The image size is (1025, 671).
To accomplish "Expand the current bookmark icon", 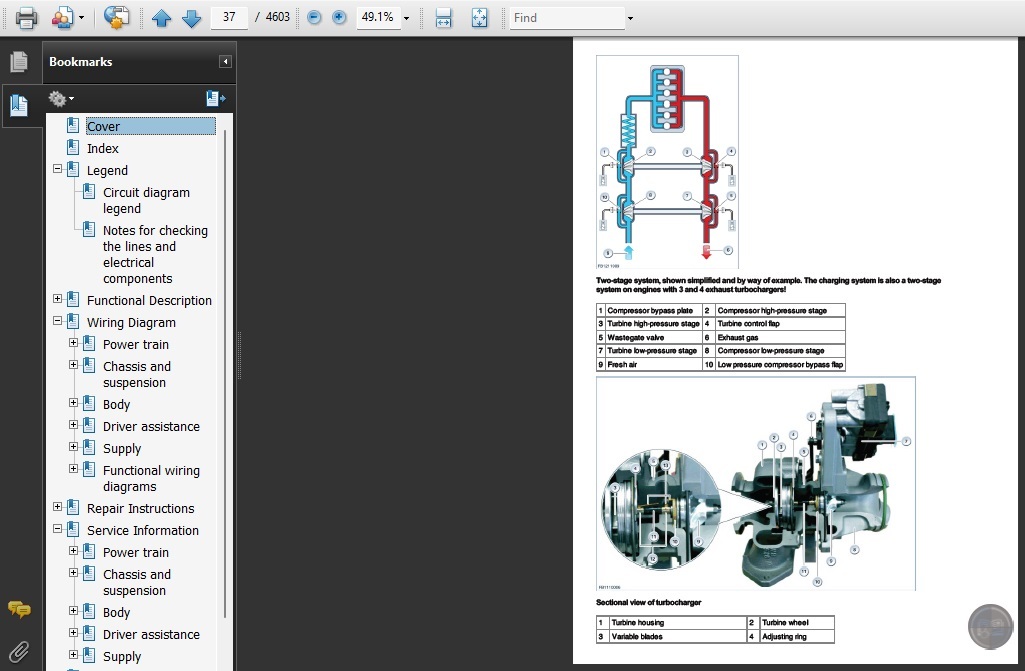I will 216,99.
